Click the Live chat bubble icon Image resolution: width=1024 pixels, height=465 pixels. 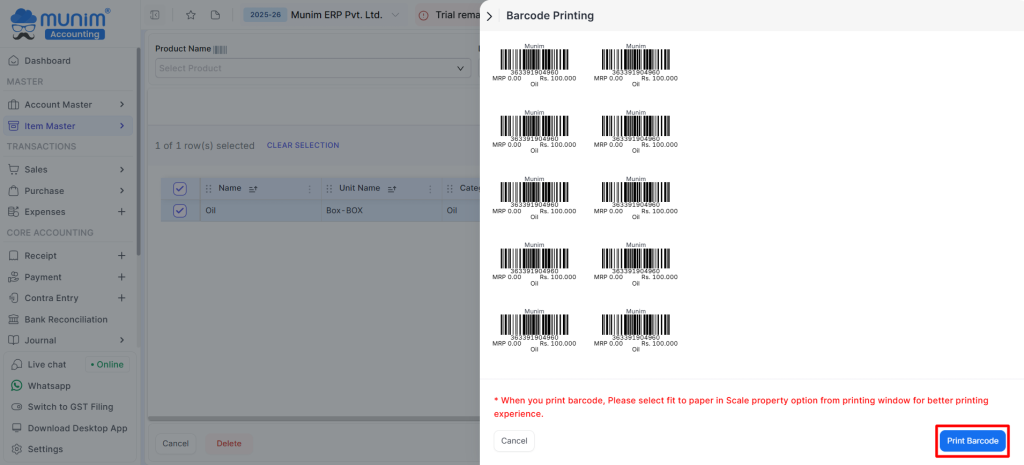16,364
